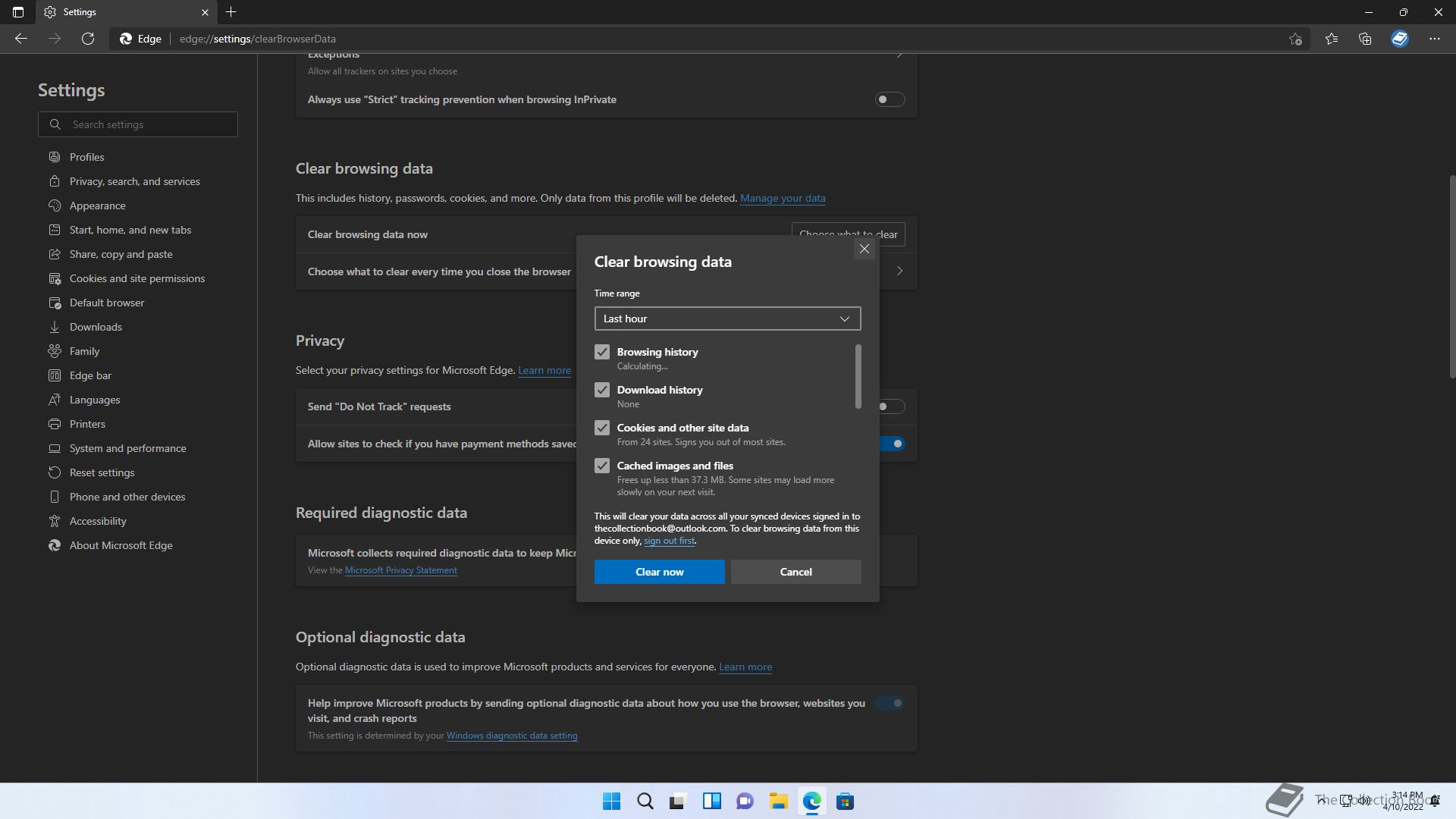Open Windows diagnostic data setting link

coord(512,736)
